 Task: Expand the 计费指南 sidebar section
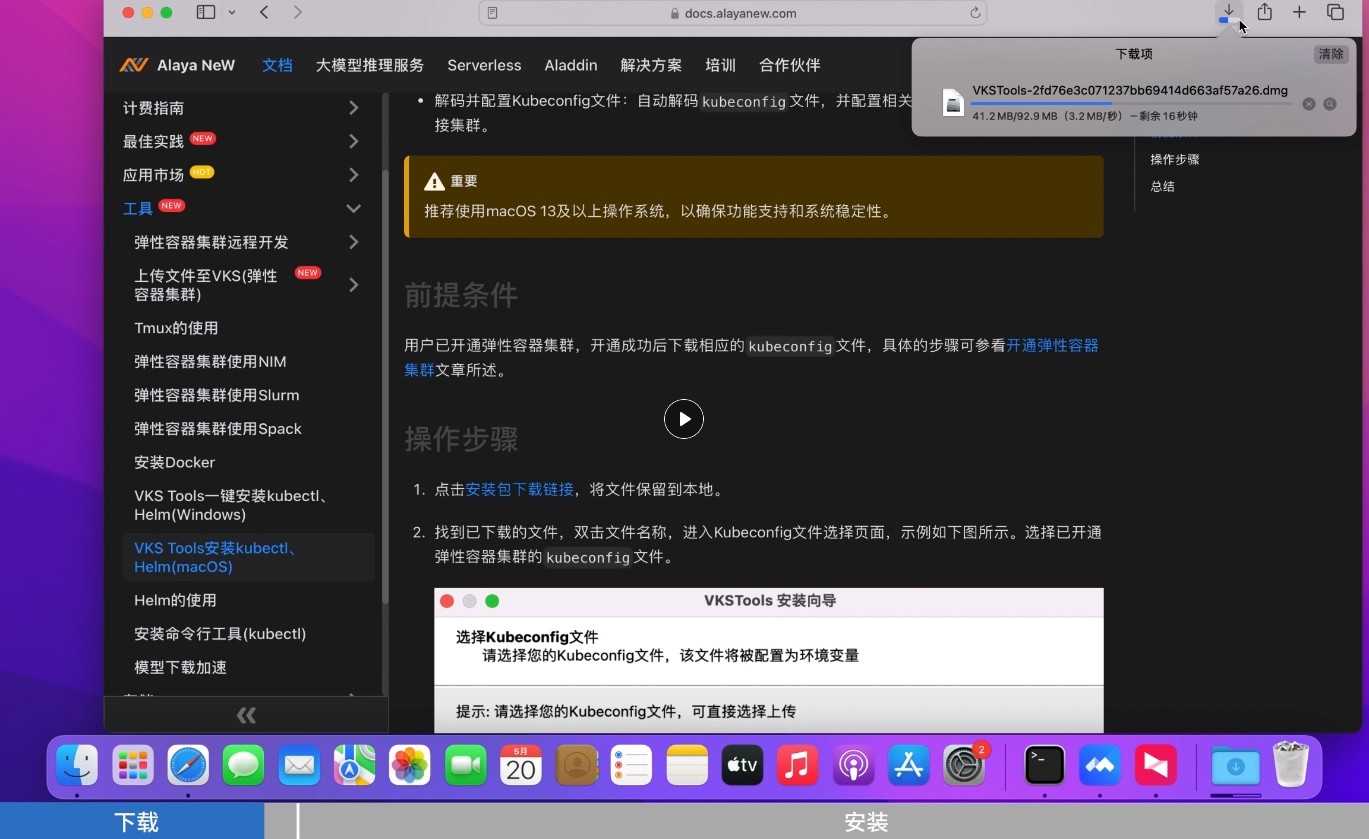(353, 107)
